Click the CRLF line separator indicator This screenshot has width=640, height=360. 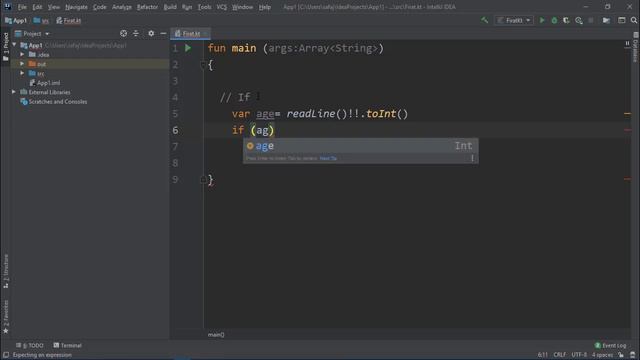[559, 355]
